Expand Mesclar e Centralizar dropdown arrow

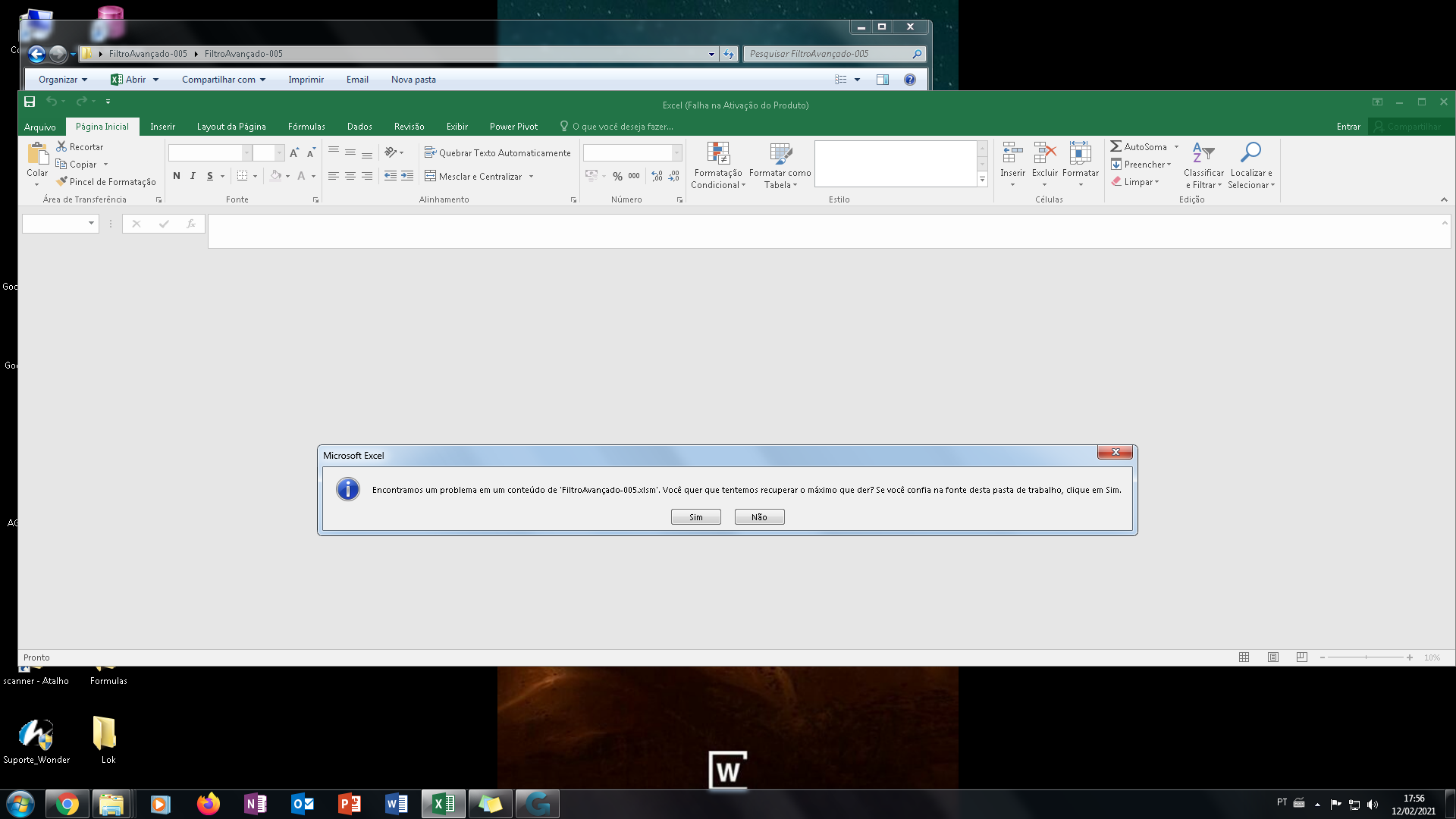(x=531, y=177)
